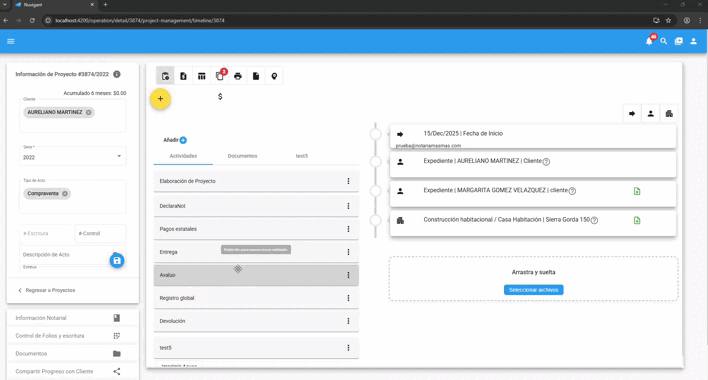
Task: Go back via Regresar a Proyectos
Action: pyautogui.click(x=47, y=290)
